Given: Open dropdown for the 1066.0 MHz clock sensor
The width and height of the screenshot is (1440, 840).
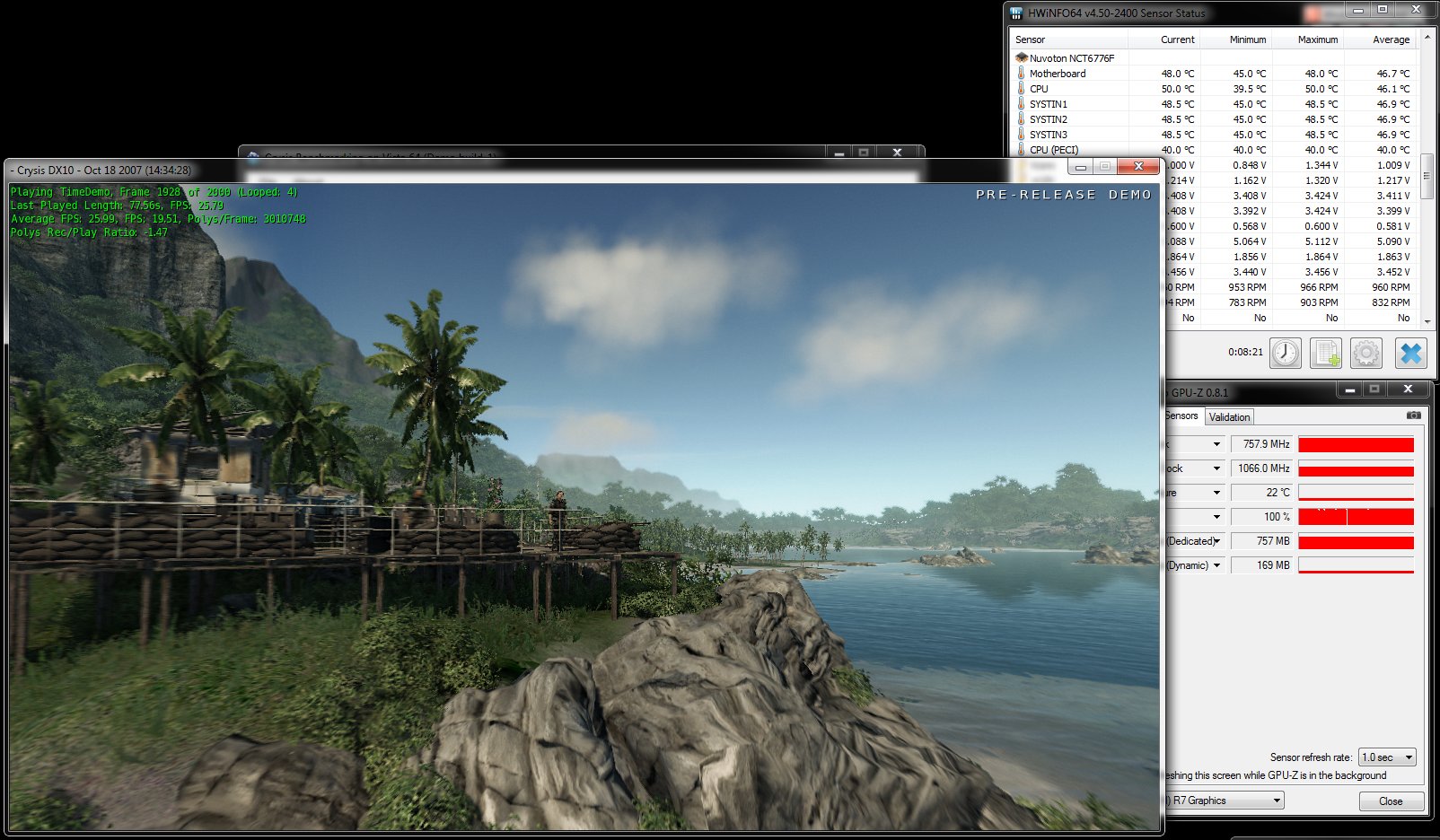Looking at the screenshot, I should coord(1216,468).
